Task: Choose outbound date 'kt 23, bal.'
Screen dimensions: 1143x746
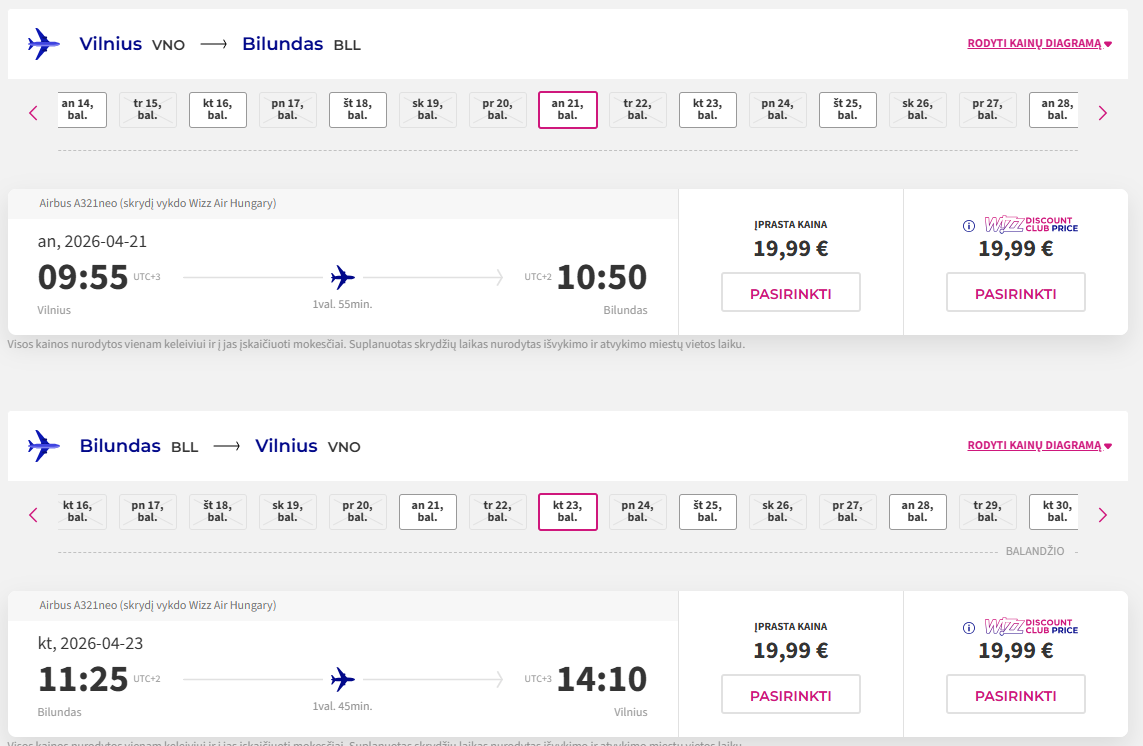Action: [707, 109]
